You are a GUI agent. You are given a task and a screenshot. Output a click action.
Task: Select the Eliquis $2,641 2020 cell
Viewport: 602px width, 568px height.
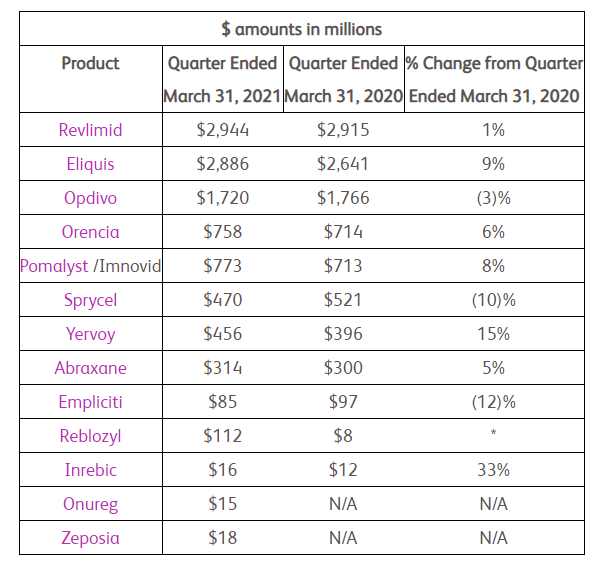coord(343,164)
